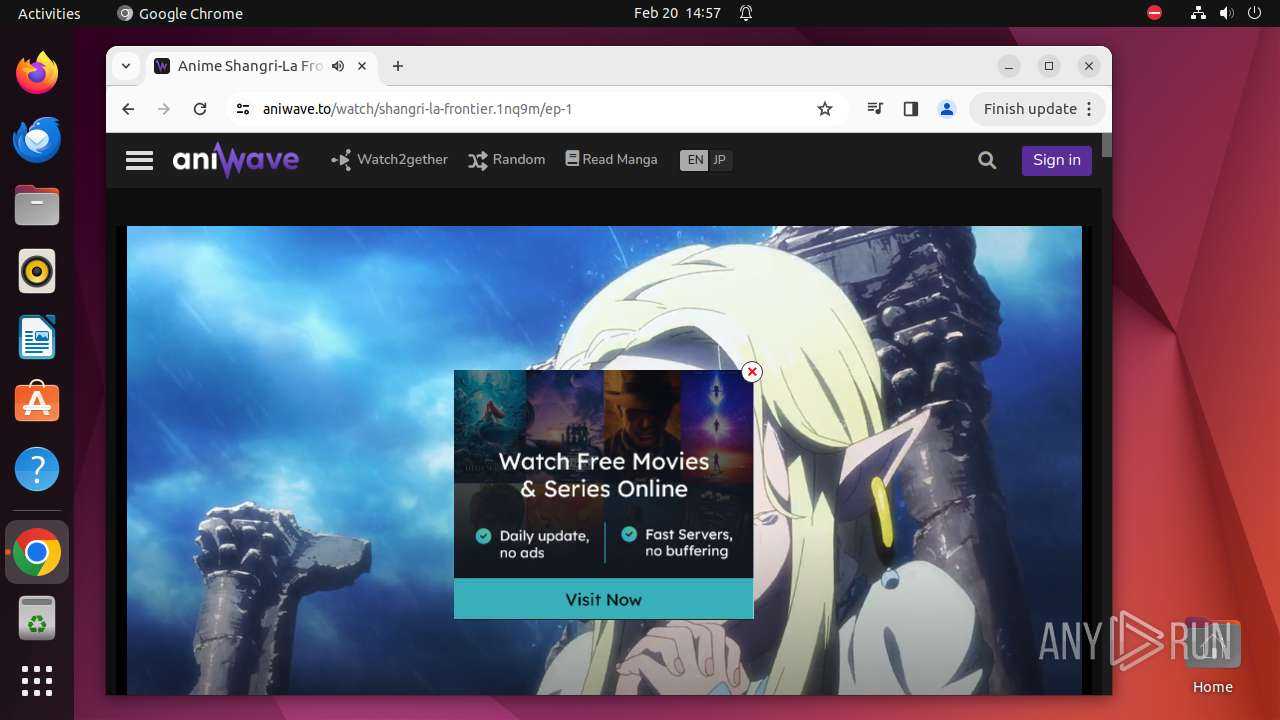This screenshot has width=1280, height=720.
Task: Click Finish update button
Action: [1030, 109]
